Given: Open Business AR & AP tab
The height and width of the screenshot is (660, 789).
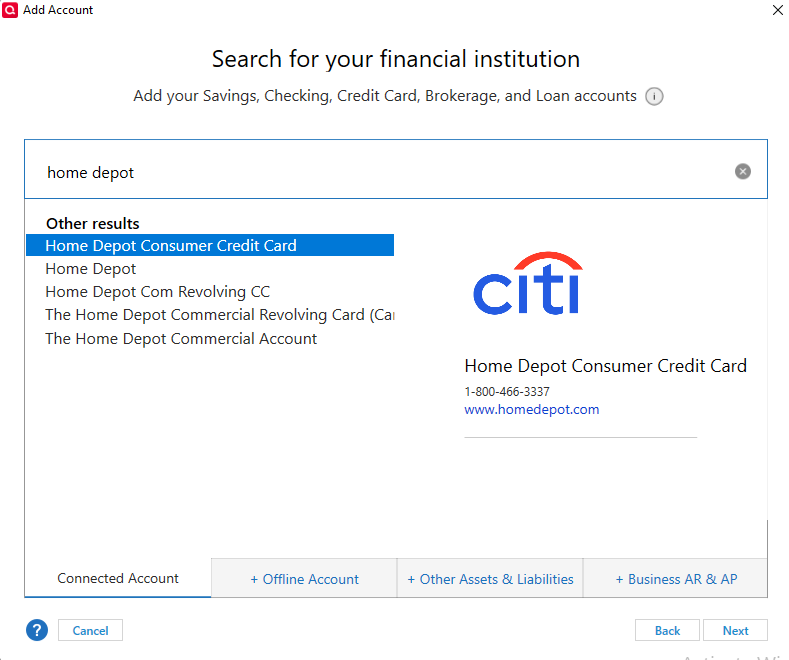Looking at the screenshot, I should [x=676, y=579].
